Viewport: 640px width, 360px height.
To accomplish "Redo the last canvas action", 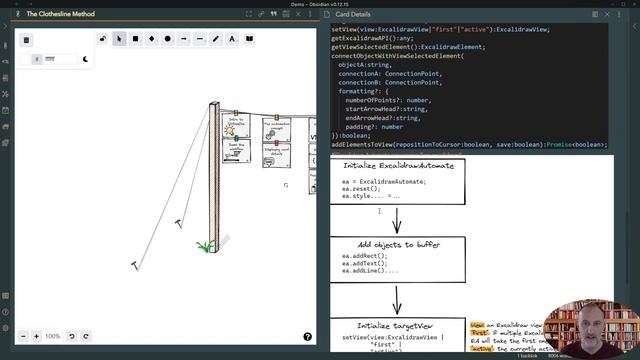I will pyautogui.click(x=86, y=336).
